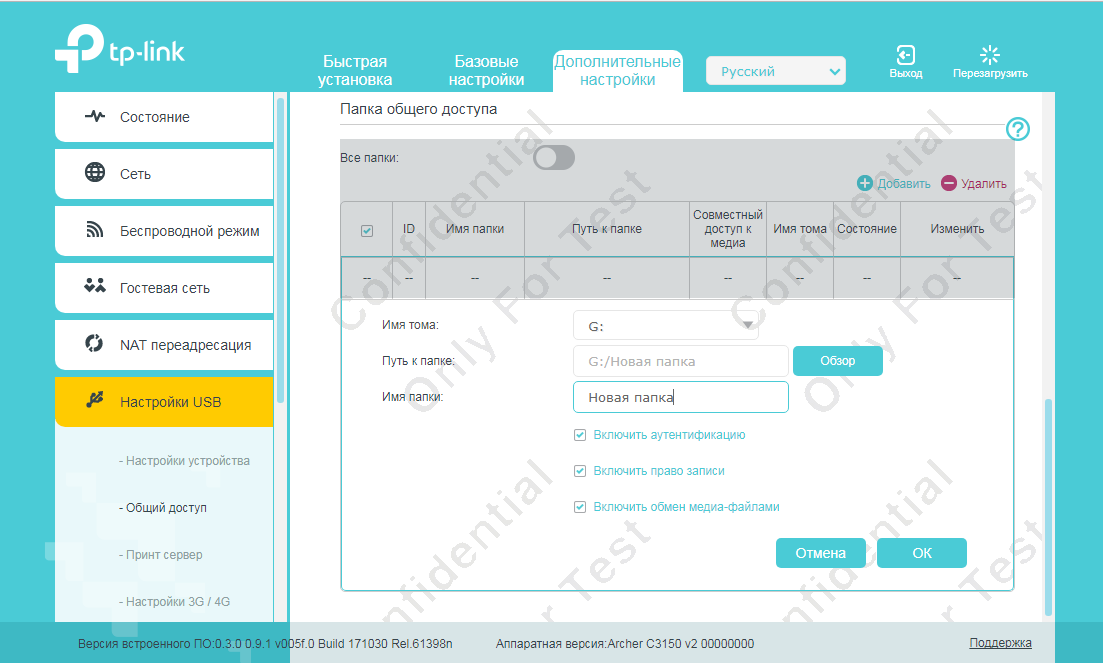Select the header checkbox in folder table

366,230
